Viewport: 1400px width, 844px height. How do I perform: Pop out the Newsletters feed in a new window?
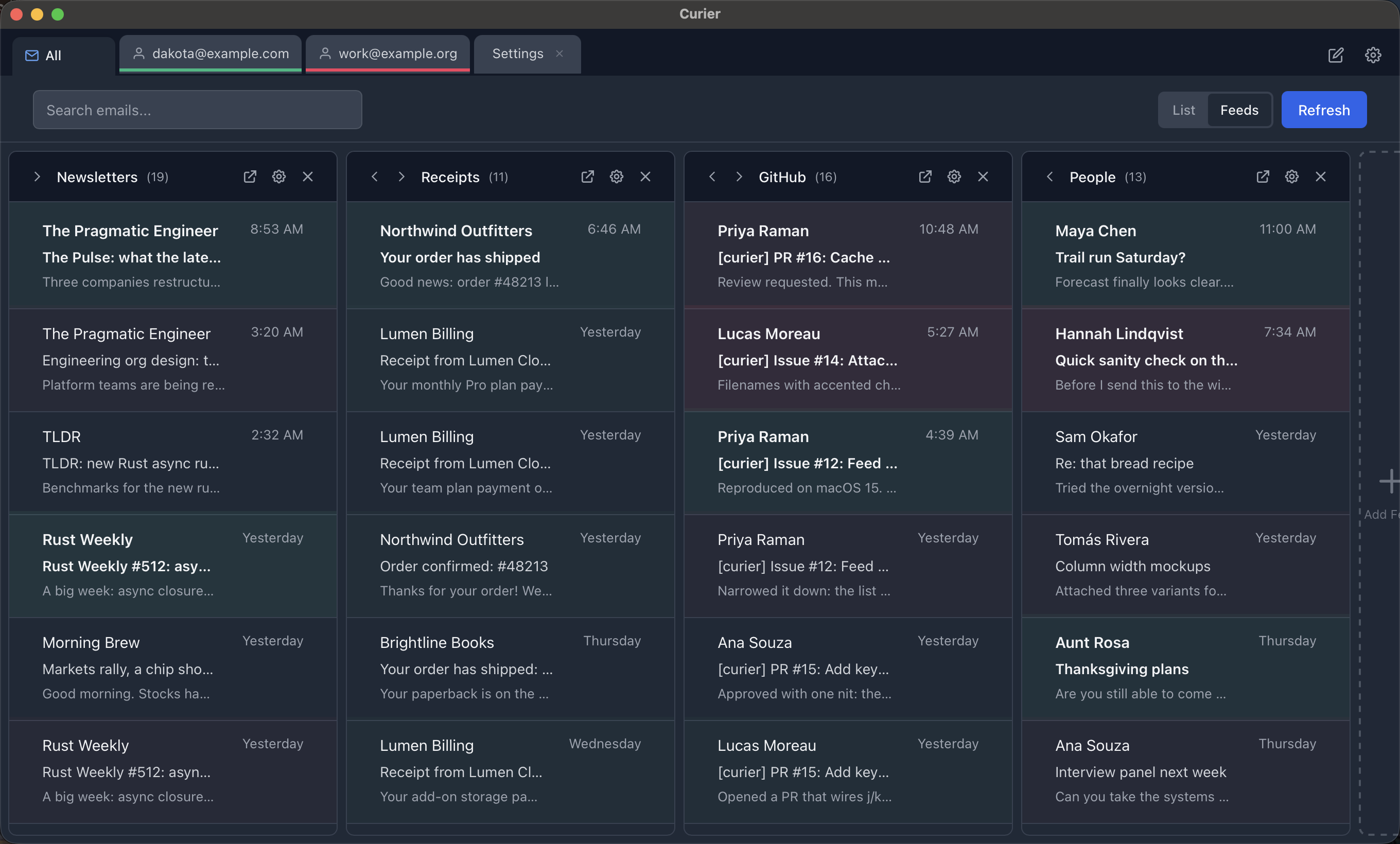pyautogui.click(x=250, y=177)
